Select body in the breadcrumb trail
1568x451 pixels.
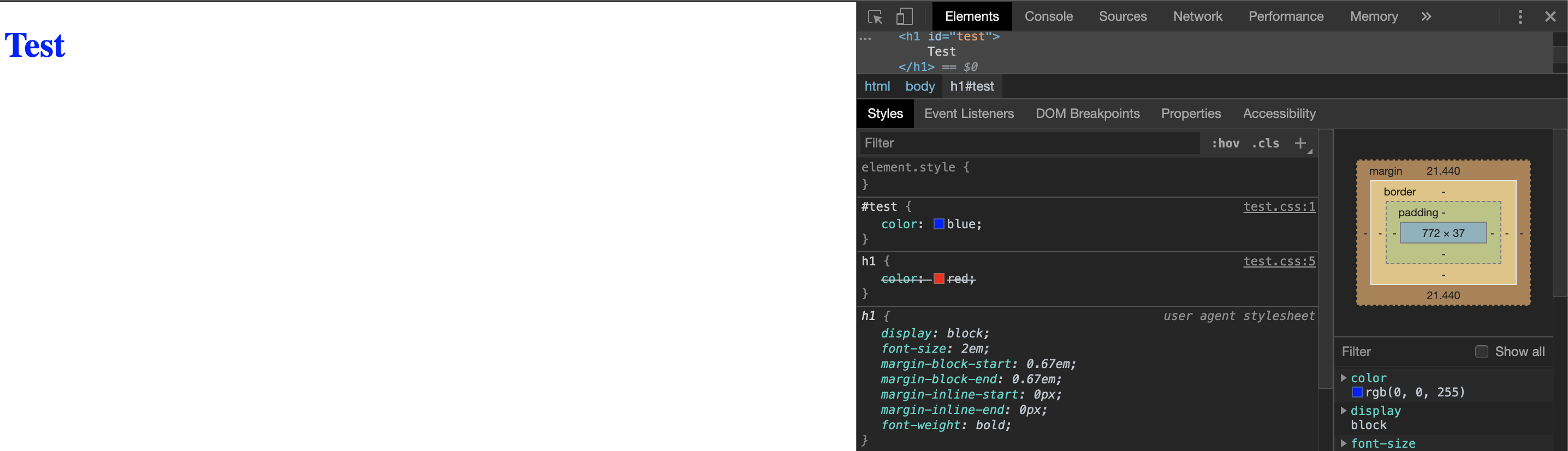919,86
